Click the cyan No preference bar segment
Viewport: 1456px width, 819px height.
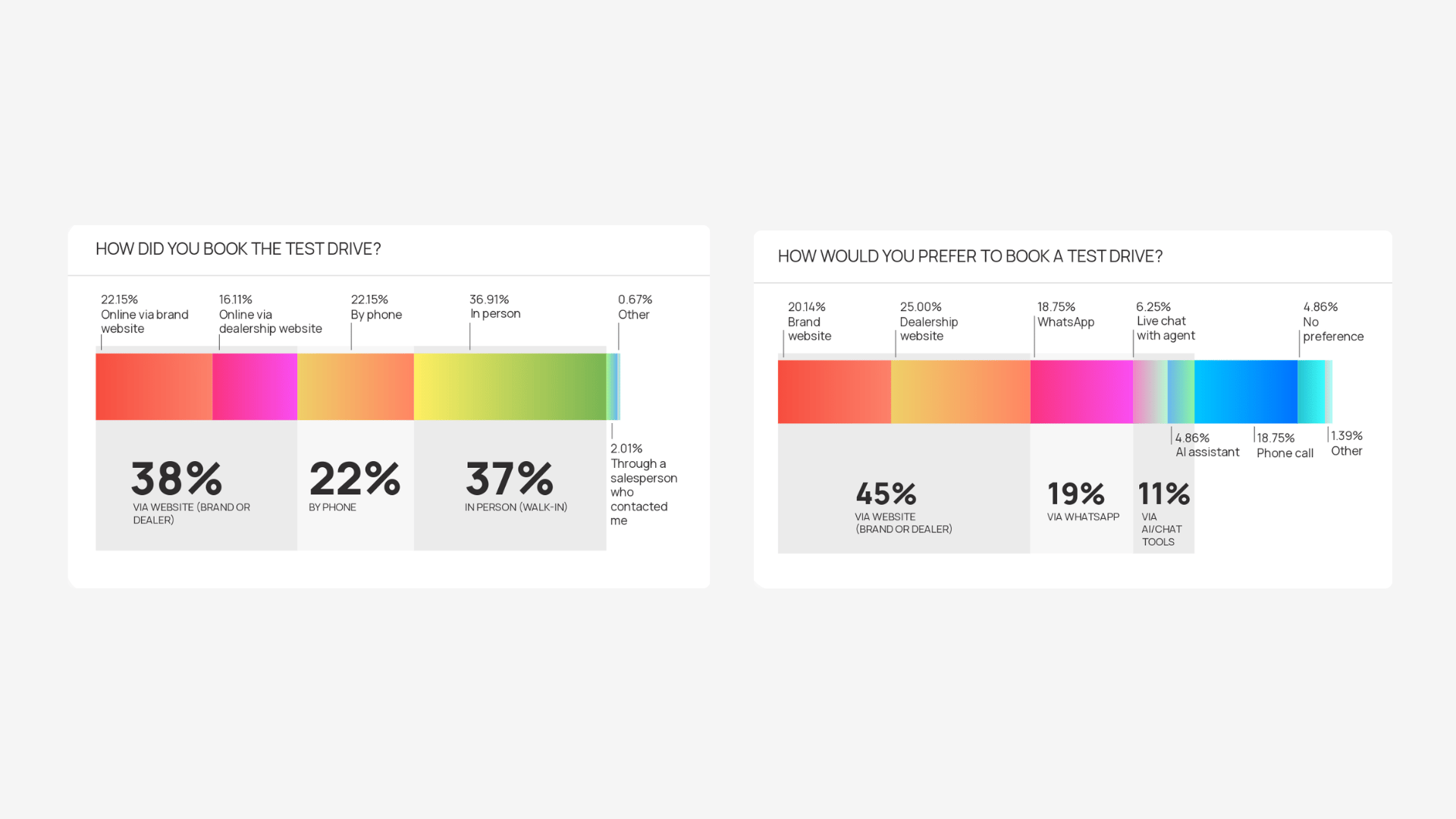pos(1311,391)
